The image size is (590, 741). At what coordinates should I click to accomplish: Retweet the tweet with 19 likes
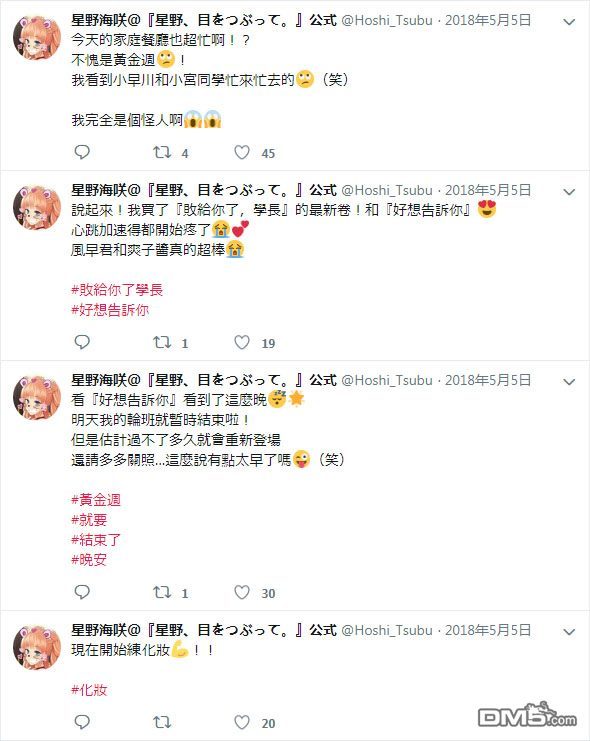[162, 342]
